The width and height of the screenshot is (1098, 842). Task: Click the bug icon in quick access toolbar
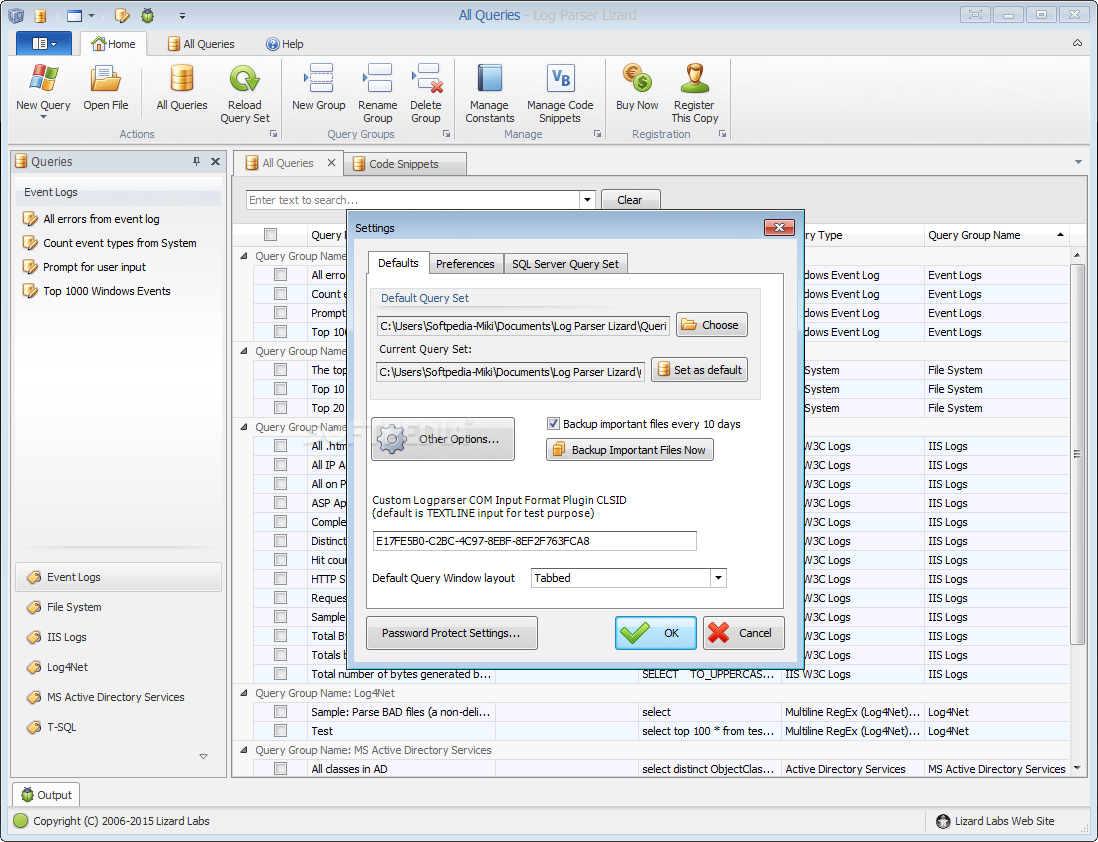click(148, 15)
